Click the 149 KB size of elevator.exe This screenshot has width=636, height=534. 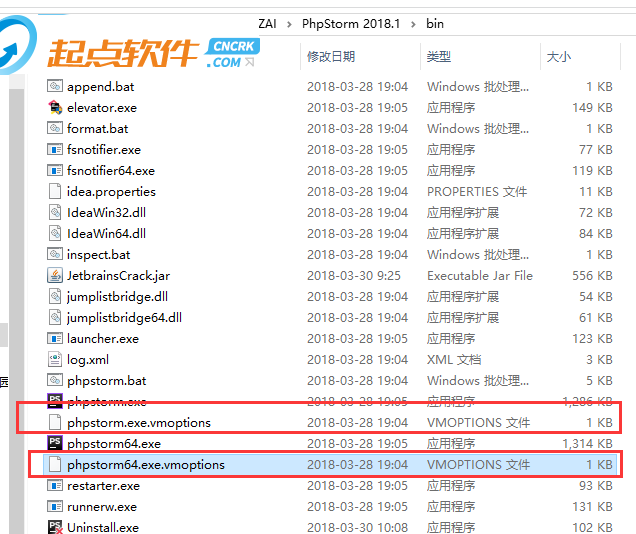(592, 108)
